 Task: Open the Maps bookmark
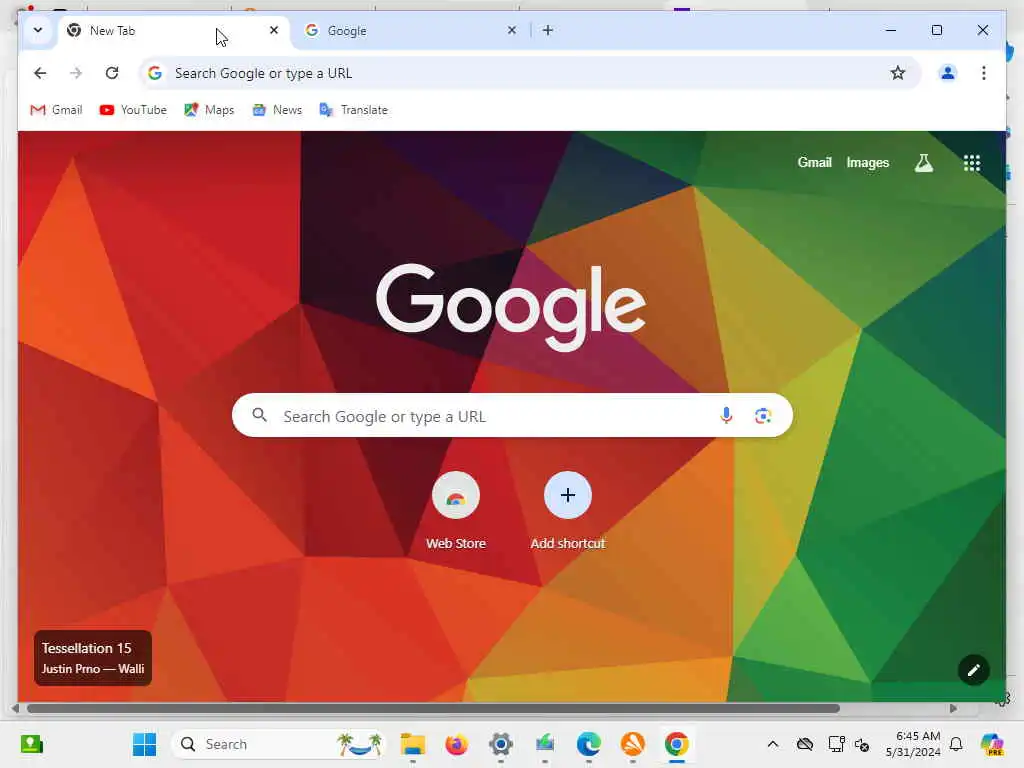pos(209,110)
